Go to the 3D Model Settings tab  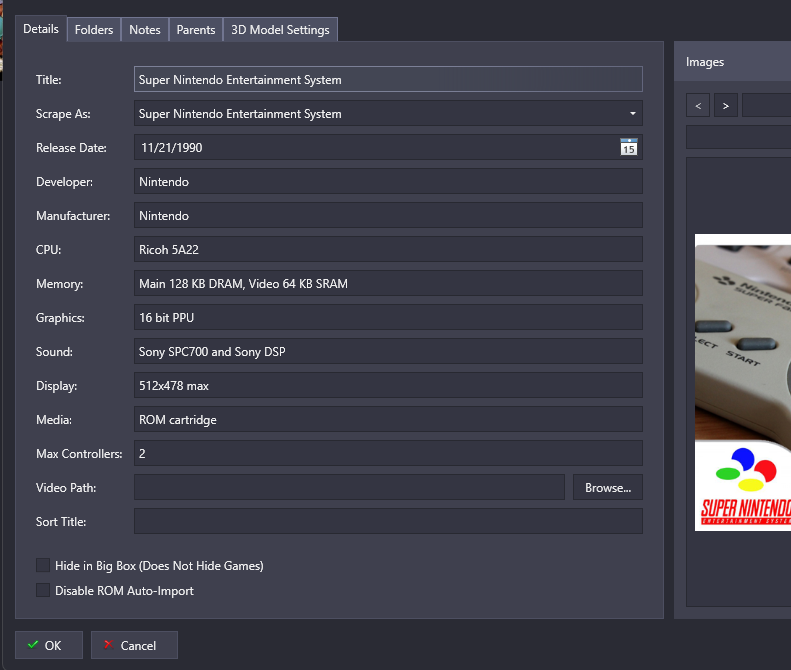(x=280, y=30)
